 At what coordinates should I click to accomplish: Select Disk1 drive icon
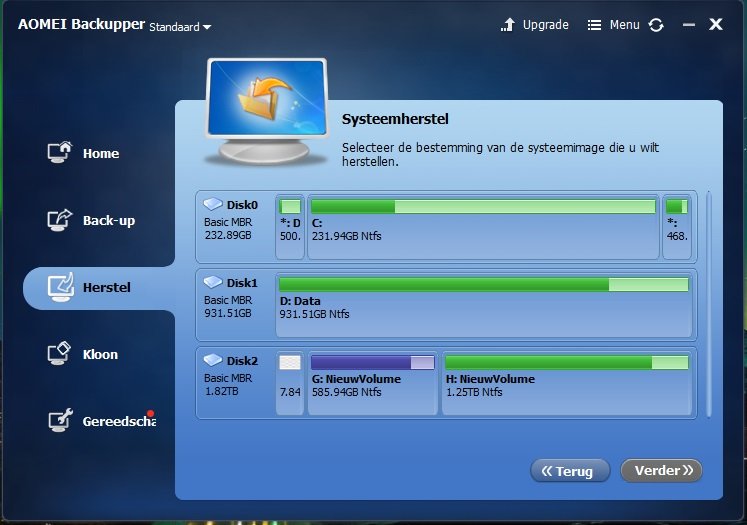(x=213, y=283)
